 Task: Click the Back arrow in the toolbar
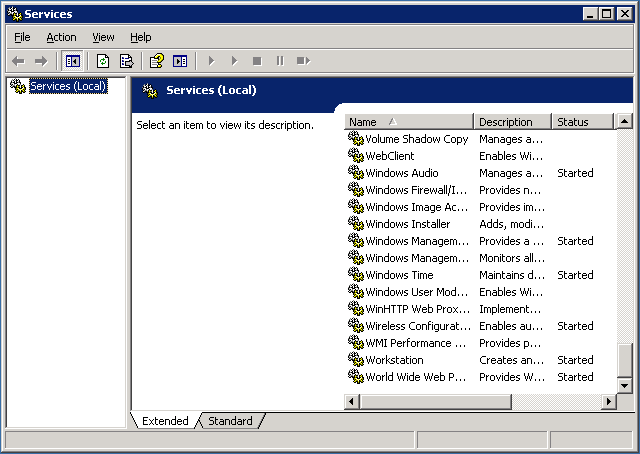(18, 61)
